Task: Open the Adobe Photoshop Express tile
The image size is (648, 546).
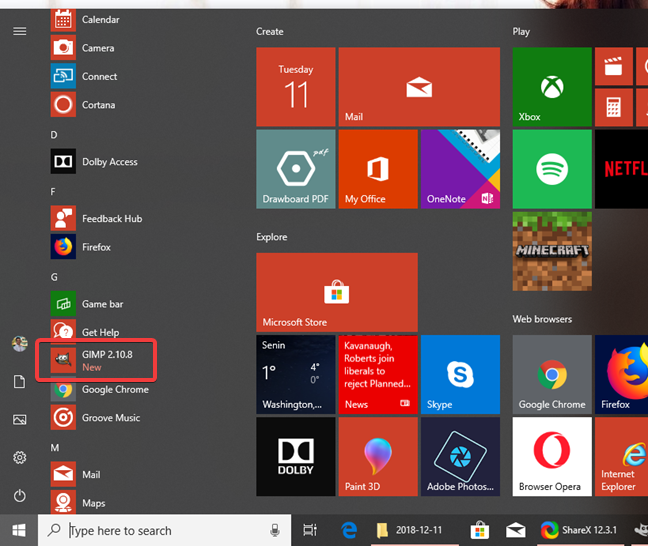Action: [x=460, y=457]
